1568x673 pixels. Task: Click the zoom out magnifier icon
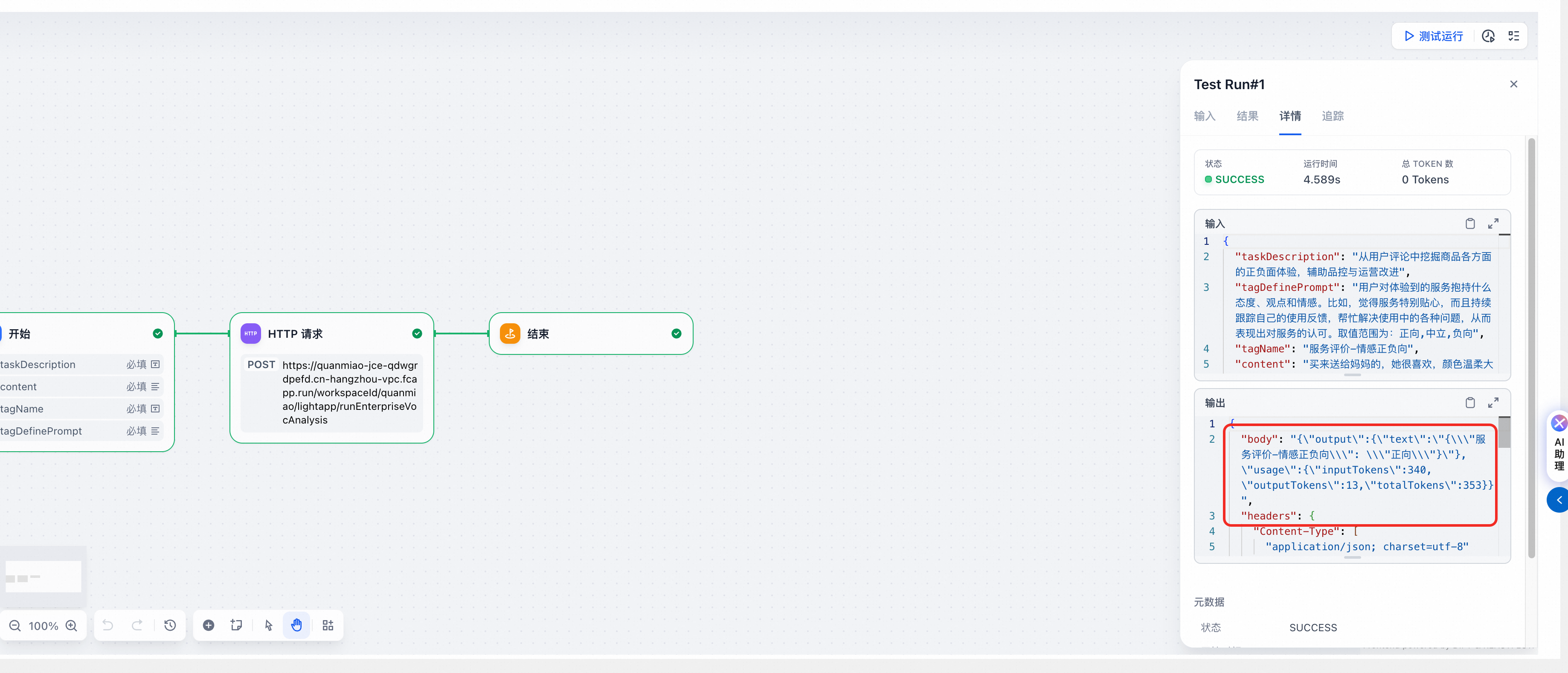(15, 626)
